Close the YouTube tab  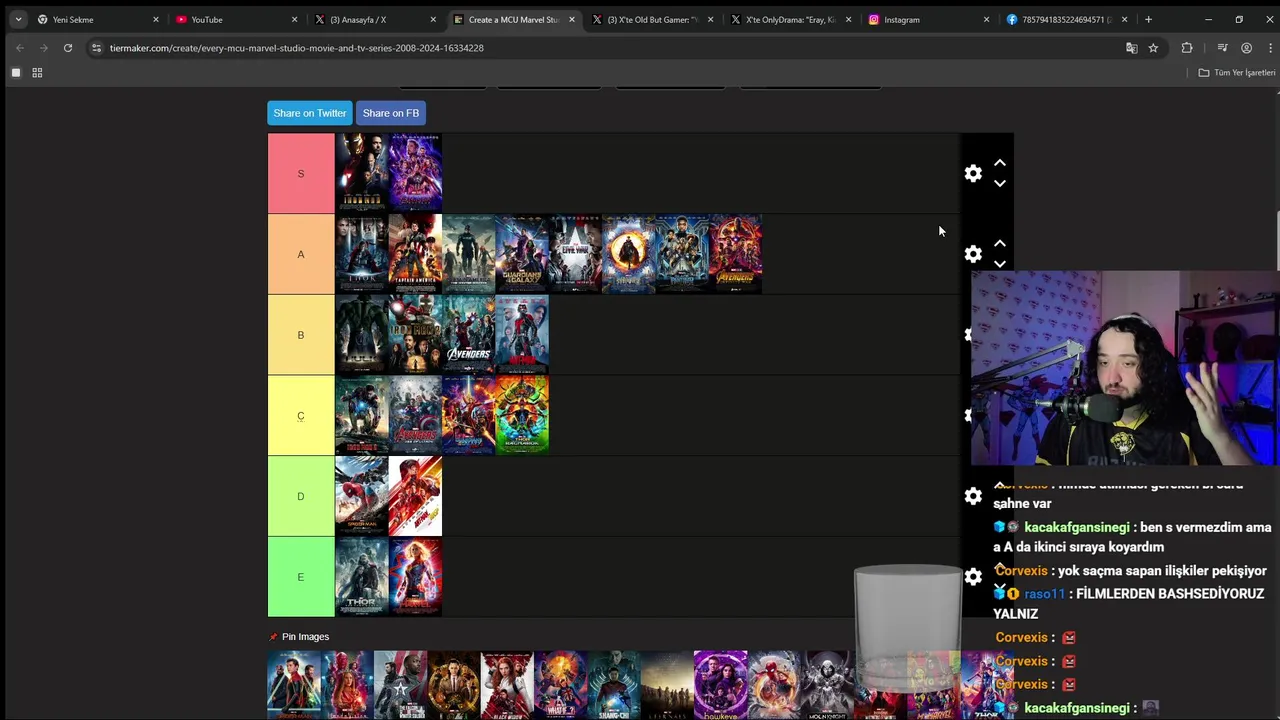[294, 19]
